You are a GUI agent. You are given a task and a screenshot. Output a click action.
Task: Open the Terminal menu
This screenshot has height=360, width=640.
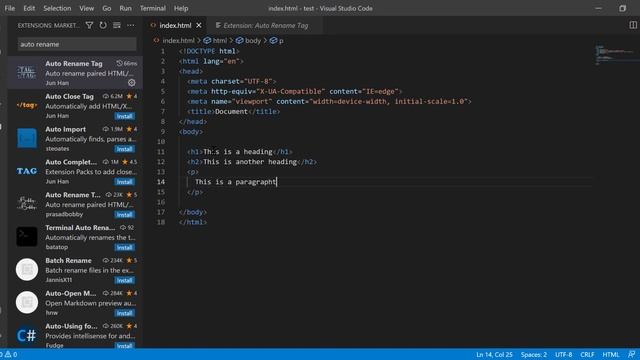[x=153, y=8]
